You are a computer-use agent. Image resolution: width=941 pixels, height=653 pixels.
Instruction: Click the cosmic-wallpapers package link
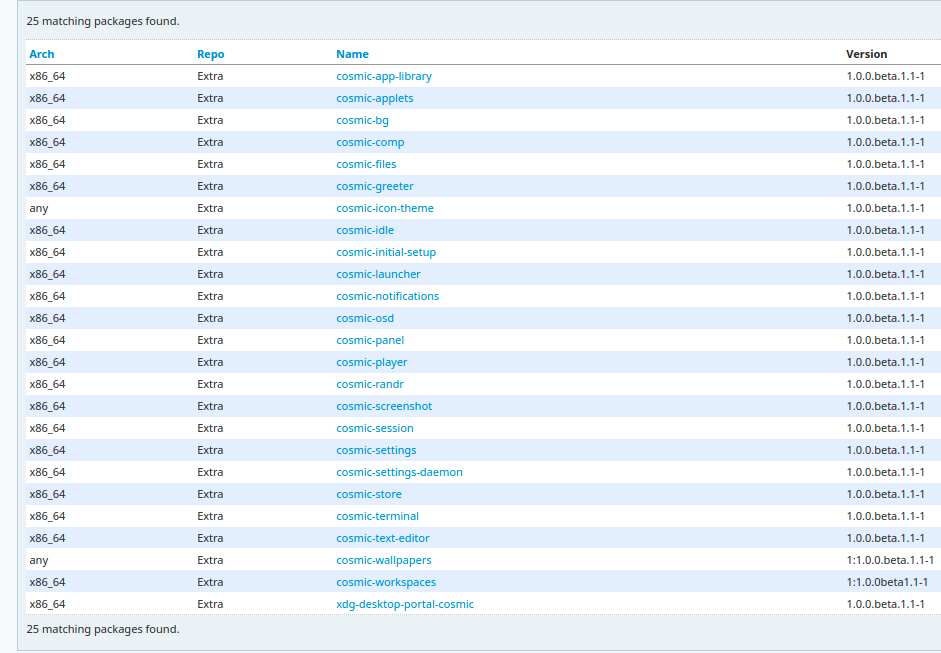click(384, 560)
